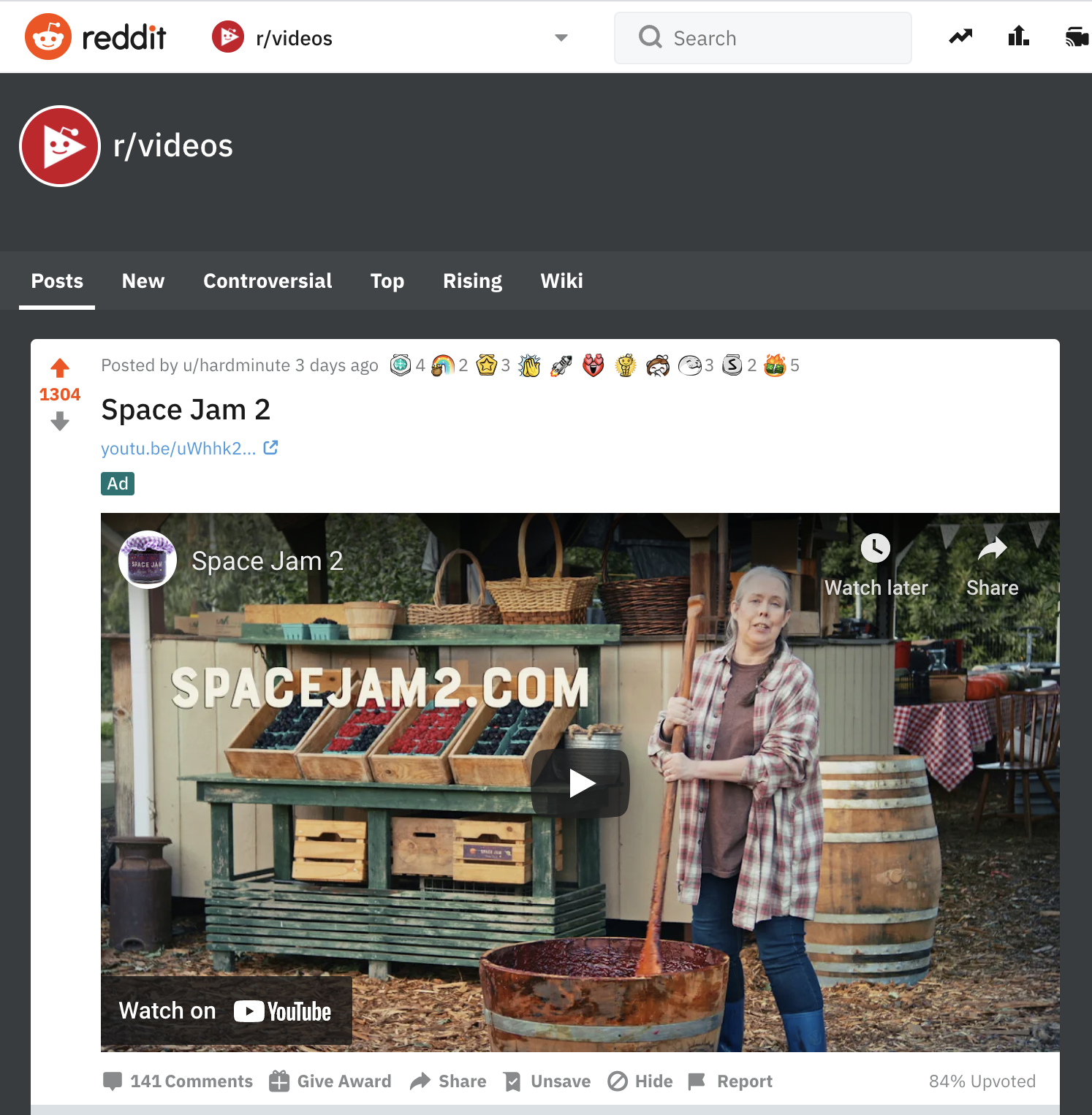Click the jam jar channel avatar on video
This screenshot has width=1092, height=1115.
[148, 560]
